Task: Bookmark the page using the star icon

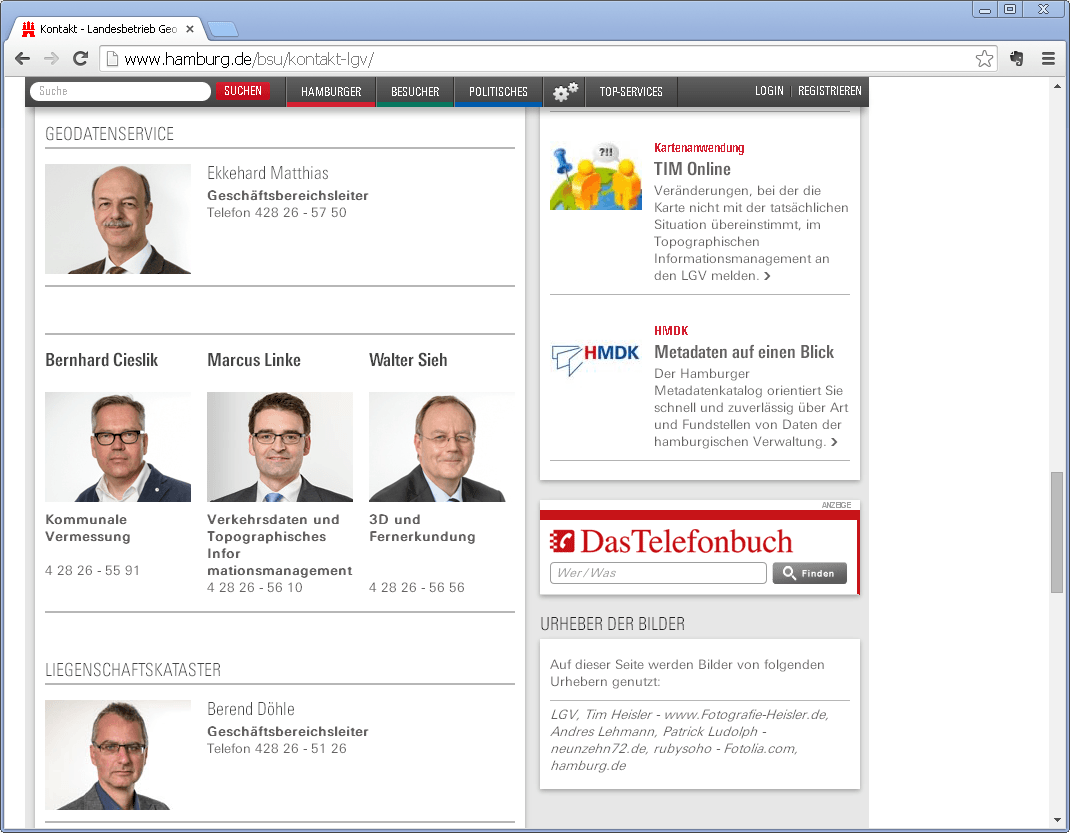Action: click(x=984, y=59)
